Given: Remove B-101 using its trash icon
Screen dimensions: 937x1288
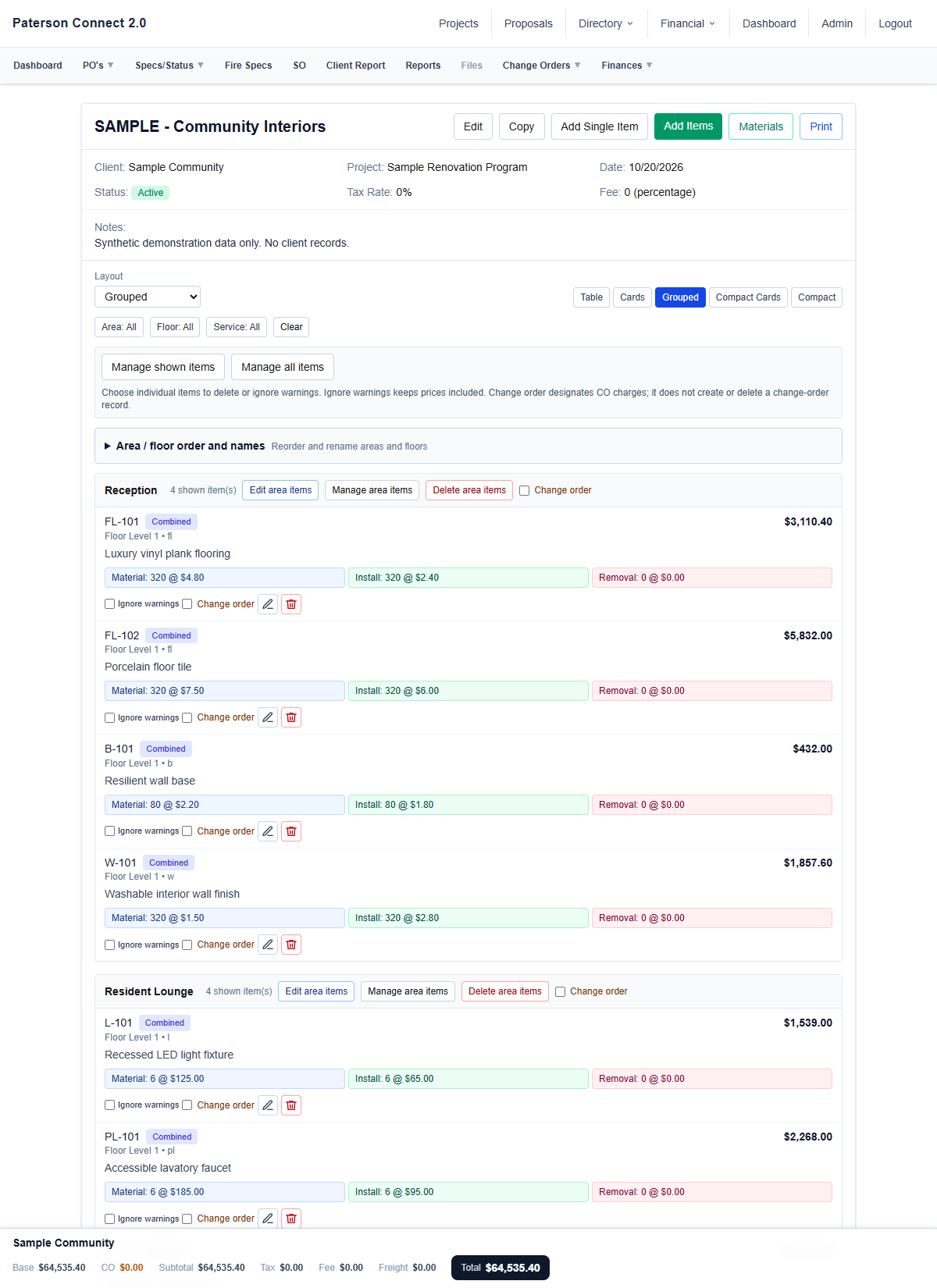Looking at the screenshot, I should pos(291,831).
